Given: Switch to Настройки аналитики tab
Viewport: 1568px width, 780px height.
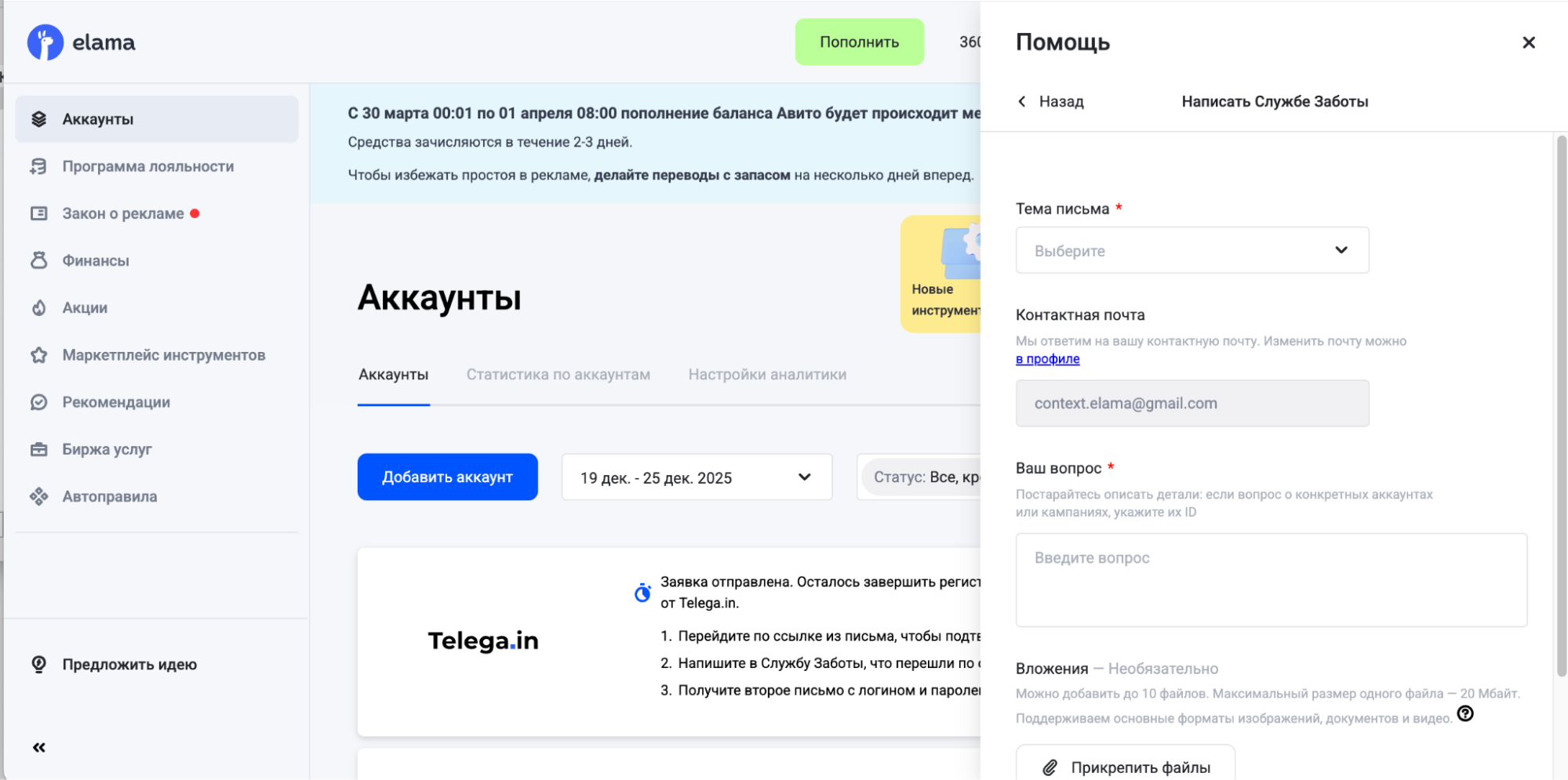Looking at the screenshot, I should tap(766, 375).
